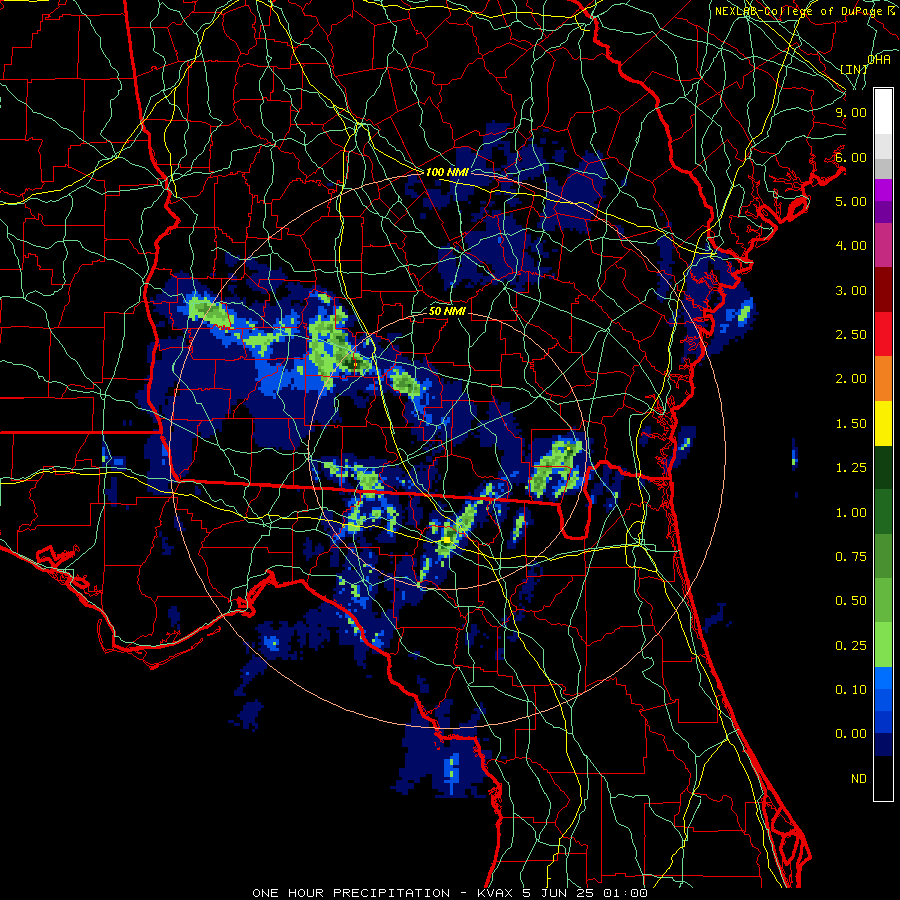Click the 4.00 legend value
The width and height of the screenshot is (900, 900).
pos(851,246)
